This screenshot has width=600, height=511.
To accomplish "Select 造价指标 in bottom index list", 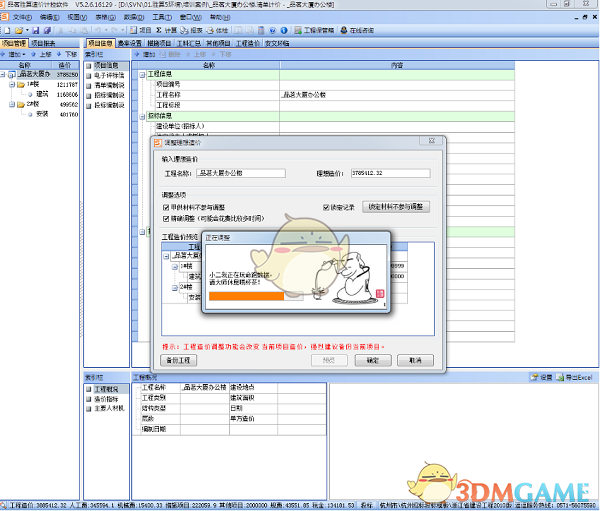I will 106,399.
